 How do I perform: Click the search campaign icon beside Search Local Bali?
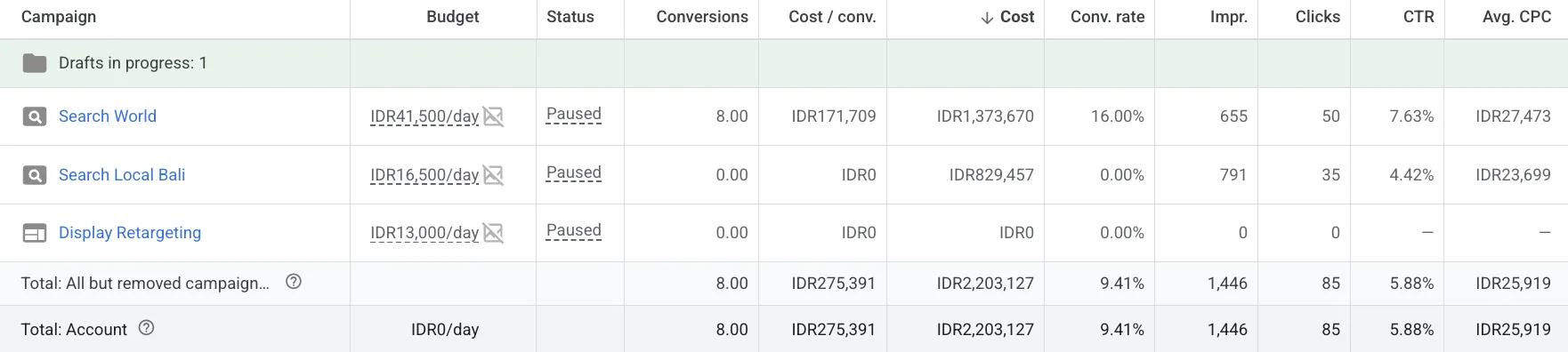(x=35, y=175)
